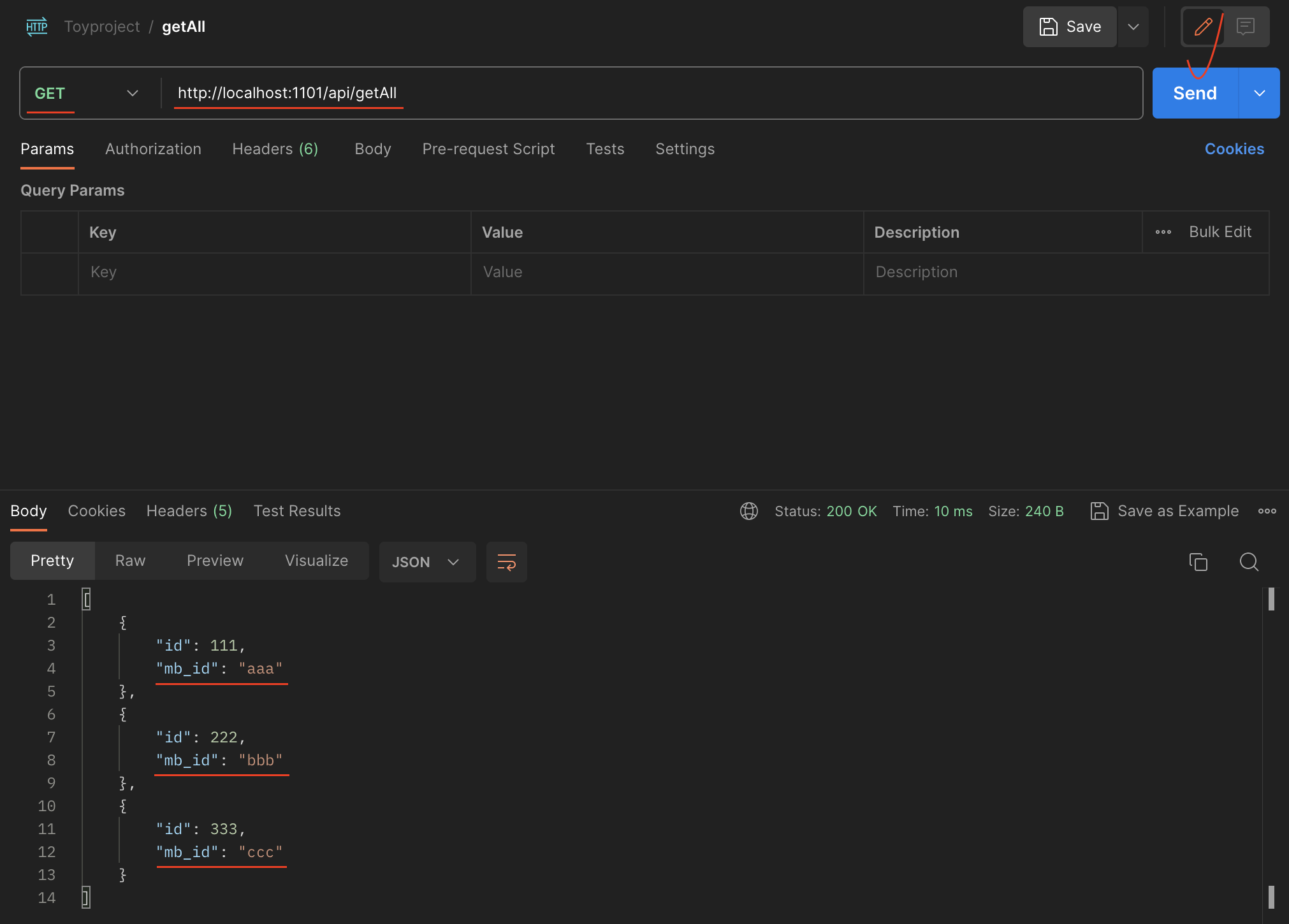This screenshot has width=1289, height=924.
Task: Open the comments icon panel
Action: pyautogui.click(x=1245, y=27)
